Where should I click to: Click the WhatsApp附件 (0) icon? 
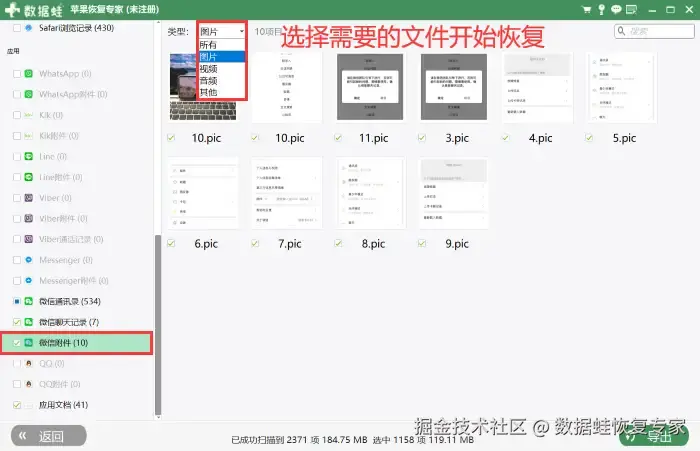click(x=29, y=94)
